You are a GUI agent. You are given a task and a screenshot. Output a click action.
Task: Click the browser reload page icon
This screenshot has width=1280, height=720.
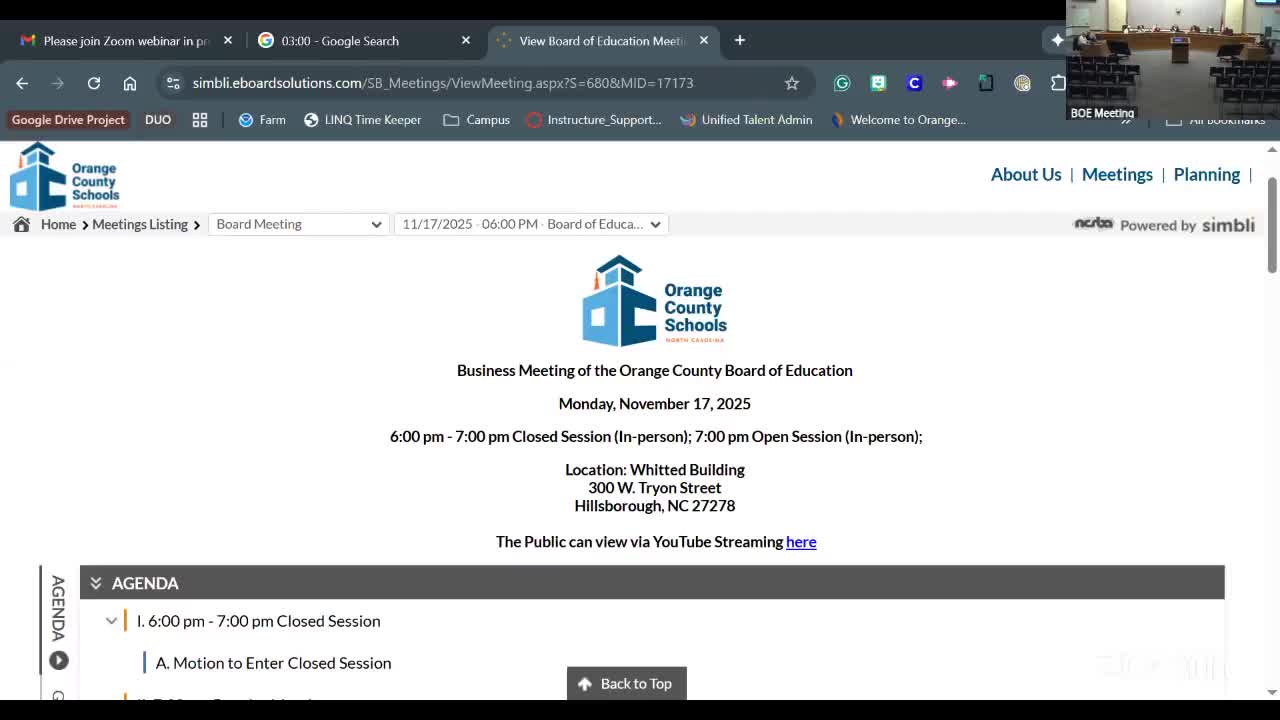(94, 83)
